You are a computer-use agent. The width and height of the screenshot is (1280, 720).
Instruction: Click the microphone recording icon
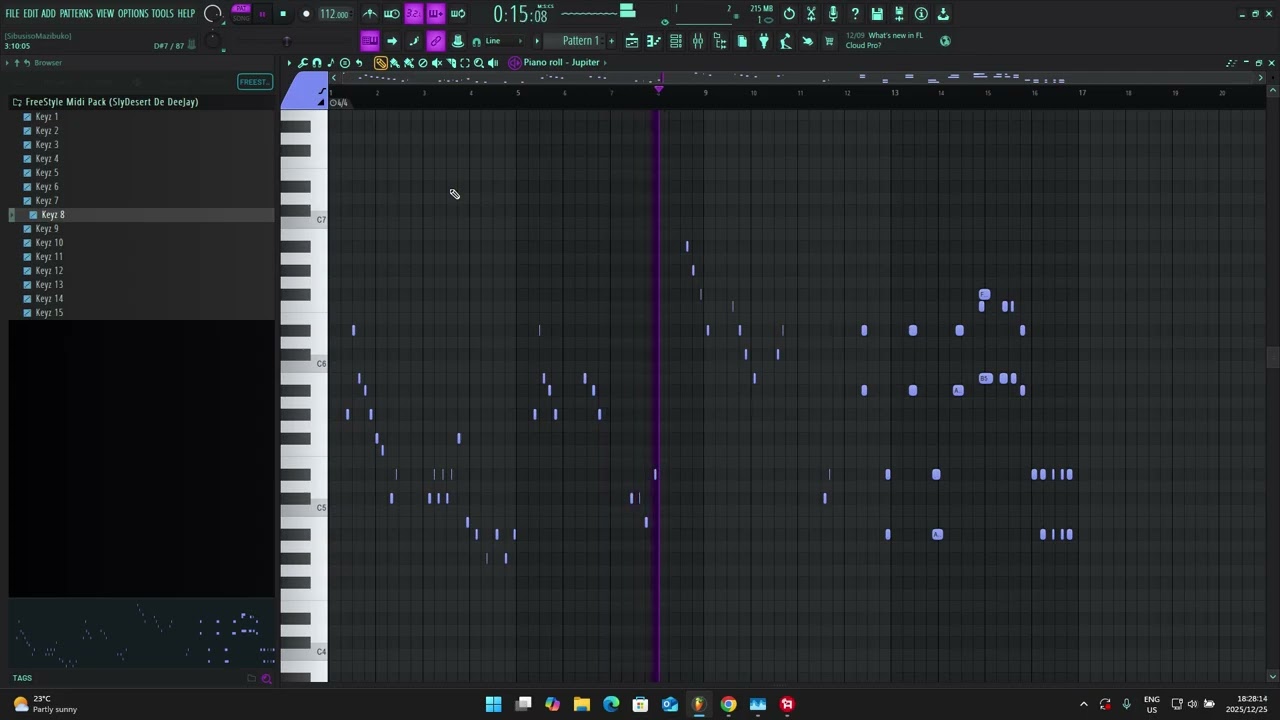click(833, 14)
